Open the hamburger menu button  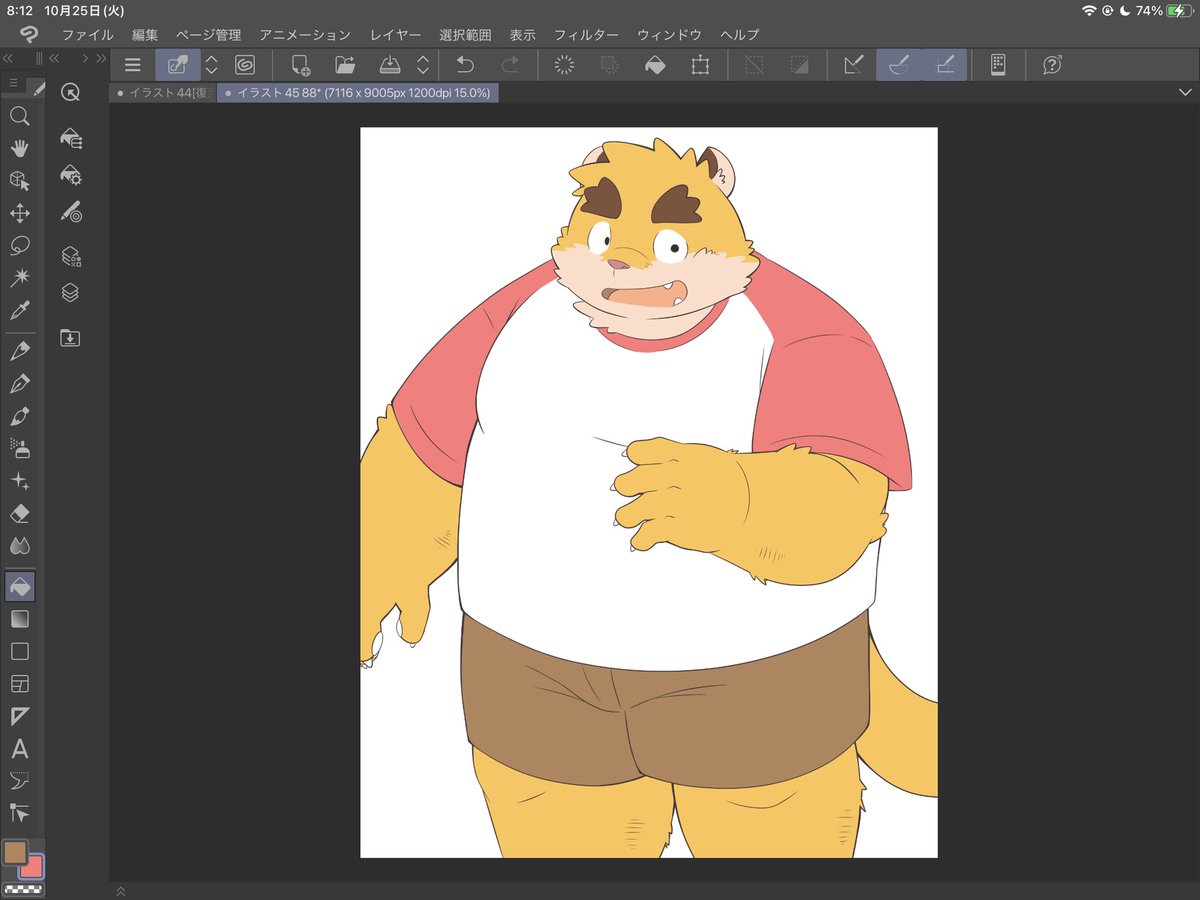(x=132, y=65)
